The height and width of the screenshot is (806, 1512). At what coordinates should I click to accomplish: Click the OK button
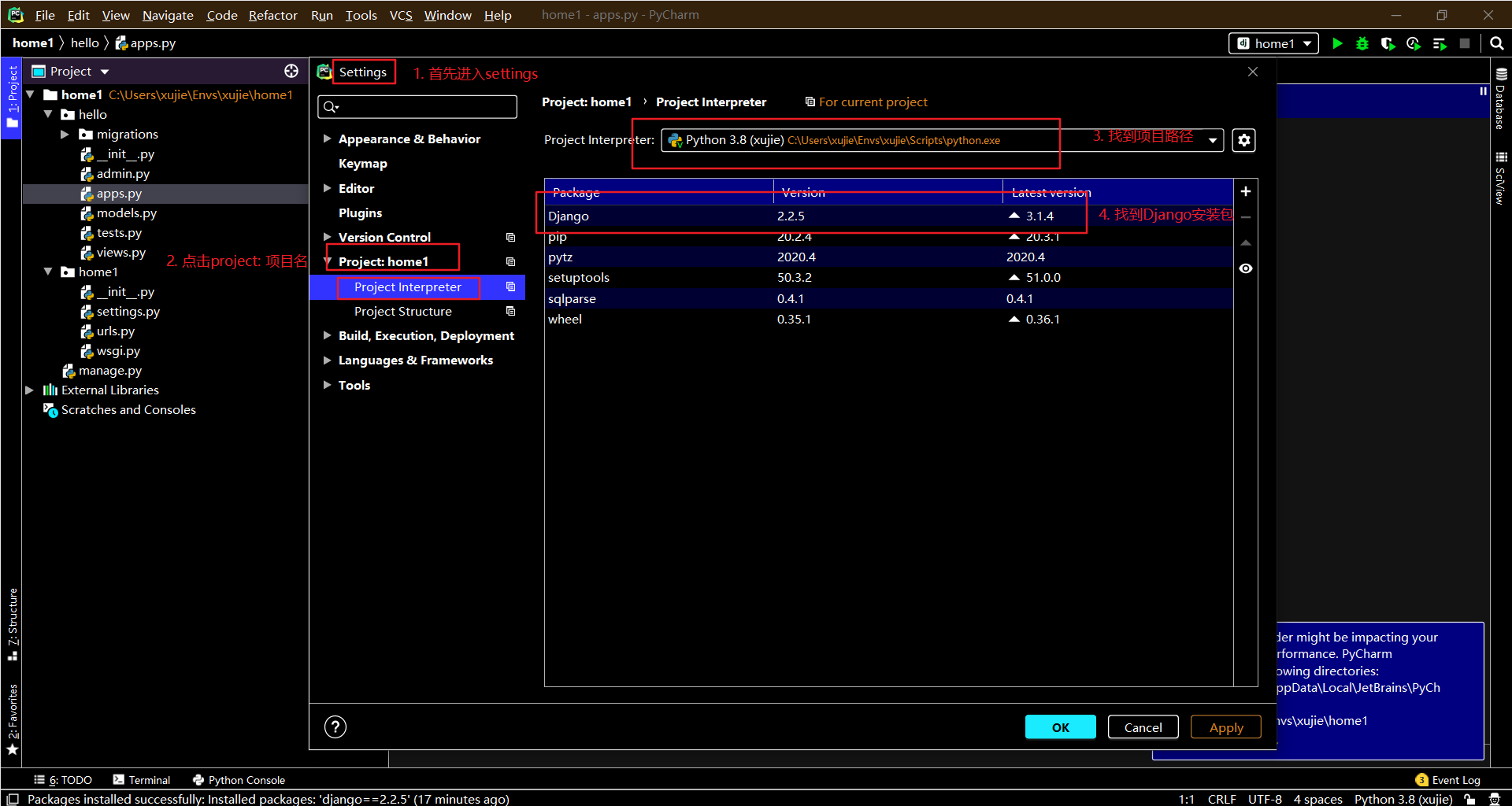click(1060, 727)
